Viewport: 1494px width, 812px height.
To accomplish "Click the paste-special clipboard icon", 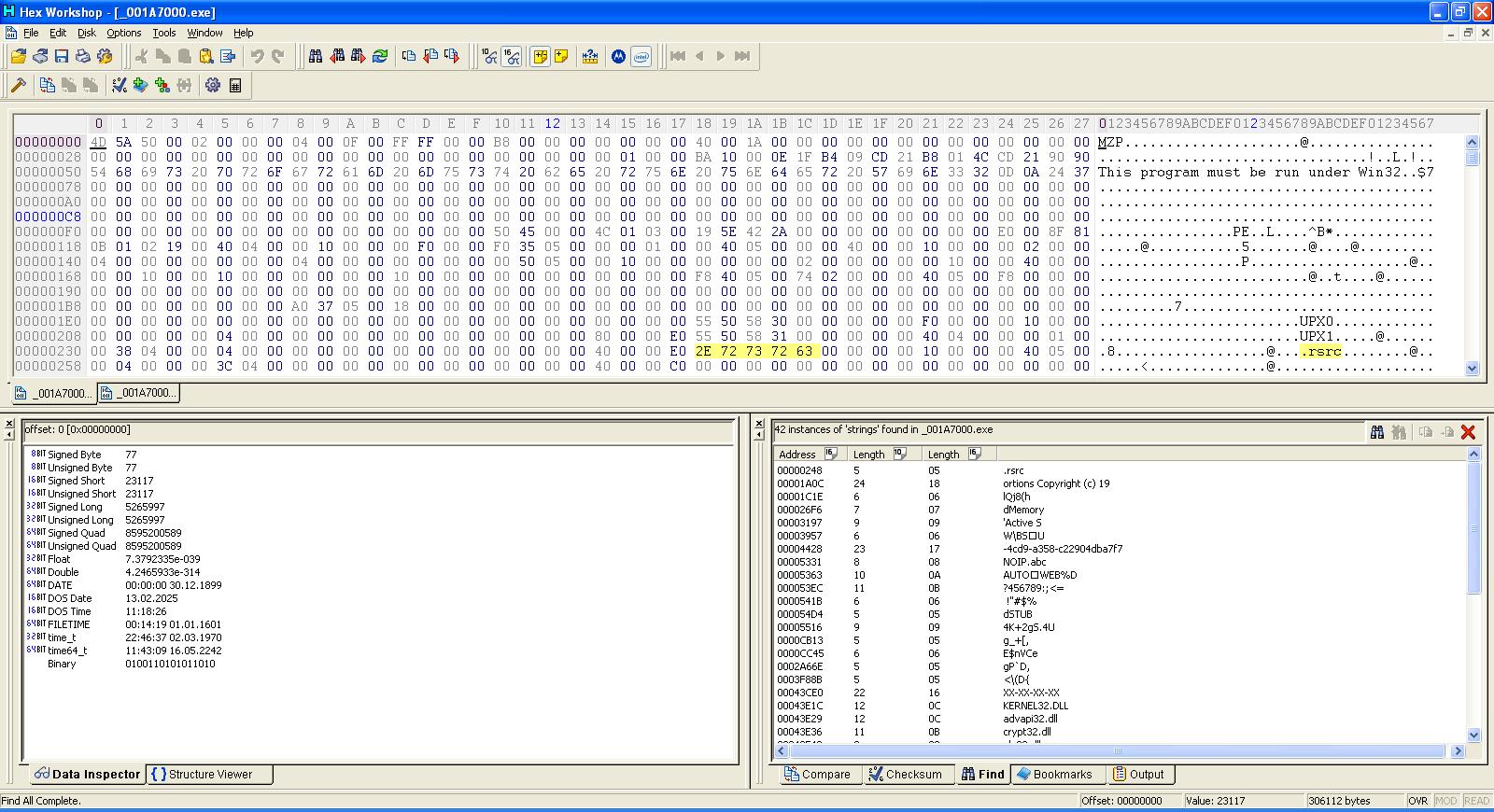I will [x=206, y=56].
